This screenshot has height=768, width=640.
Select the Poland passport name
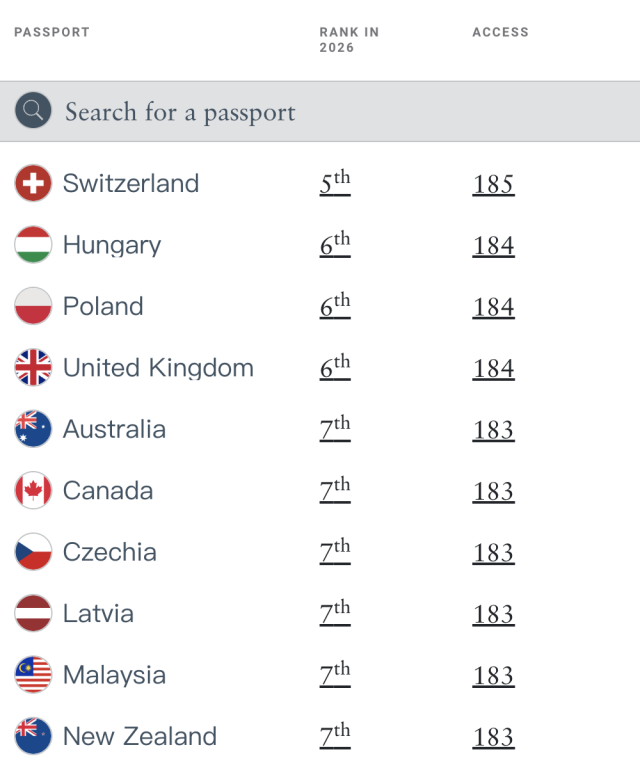103,306
